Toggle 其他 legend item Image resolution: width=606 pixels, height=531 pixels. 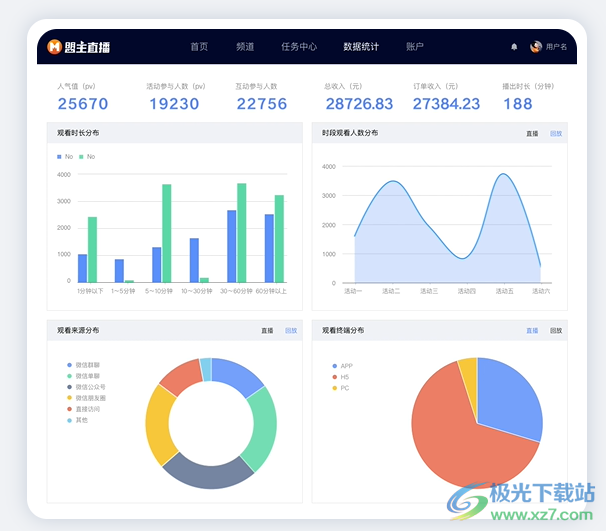(x=77, y=420)
